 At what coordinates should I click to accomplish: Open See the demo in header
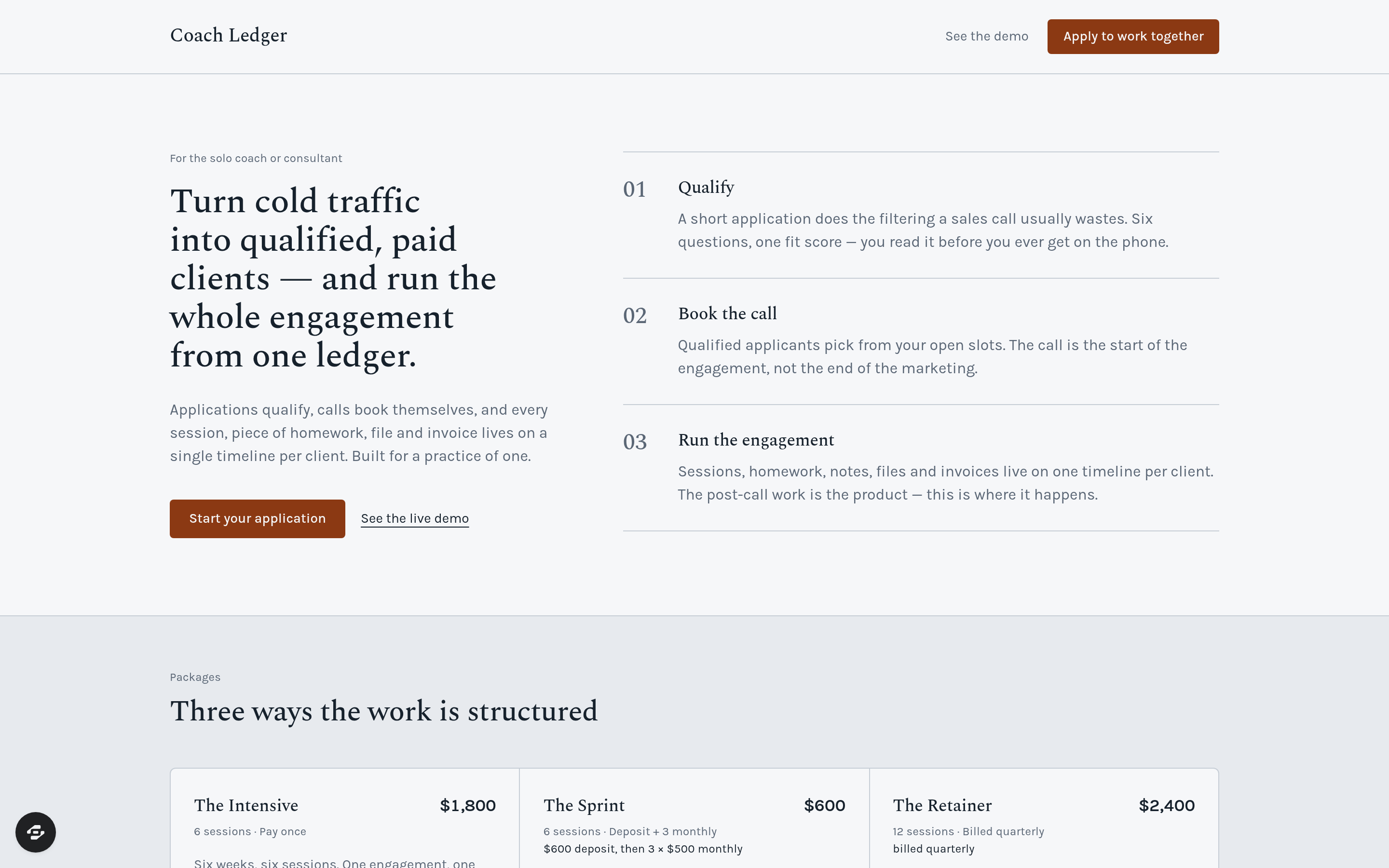986,36
